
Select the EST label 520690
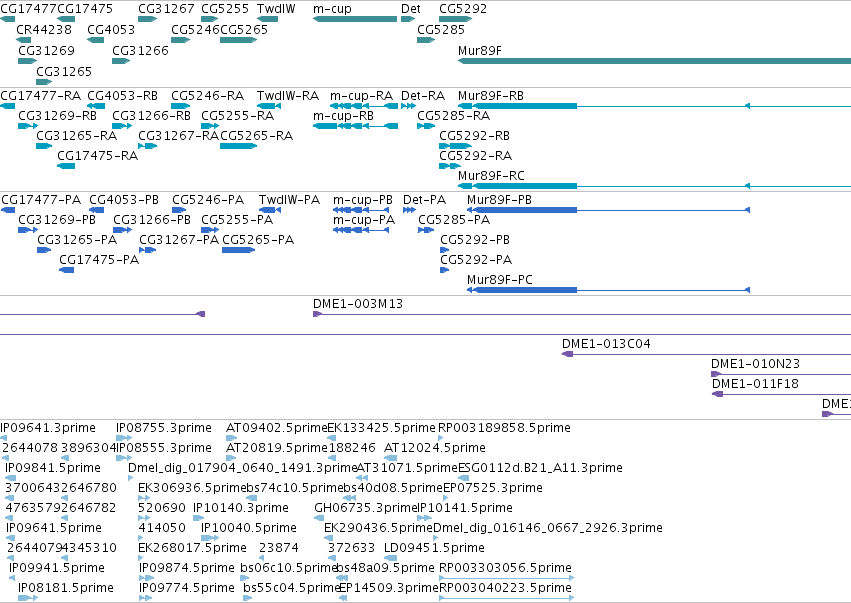162,508
